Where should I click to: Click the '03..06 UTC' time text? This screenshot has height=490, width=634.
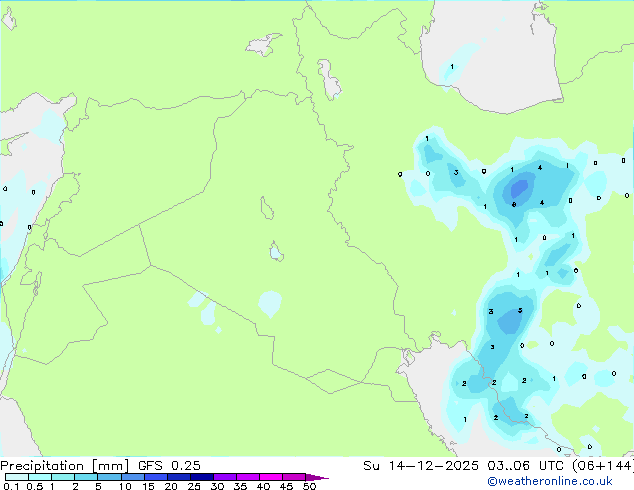tap(525, 466)
